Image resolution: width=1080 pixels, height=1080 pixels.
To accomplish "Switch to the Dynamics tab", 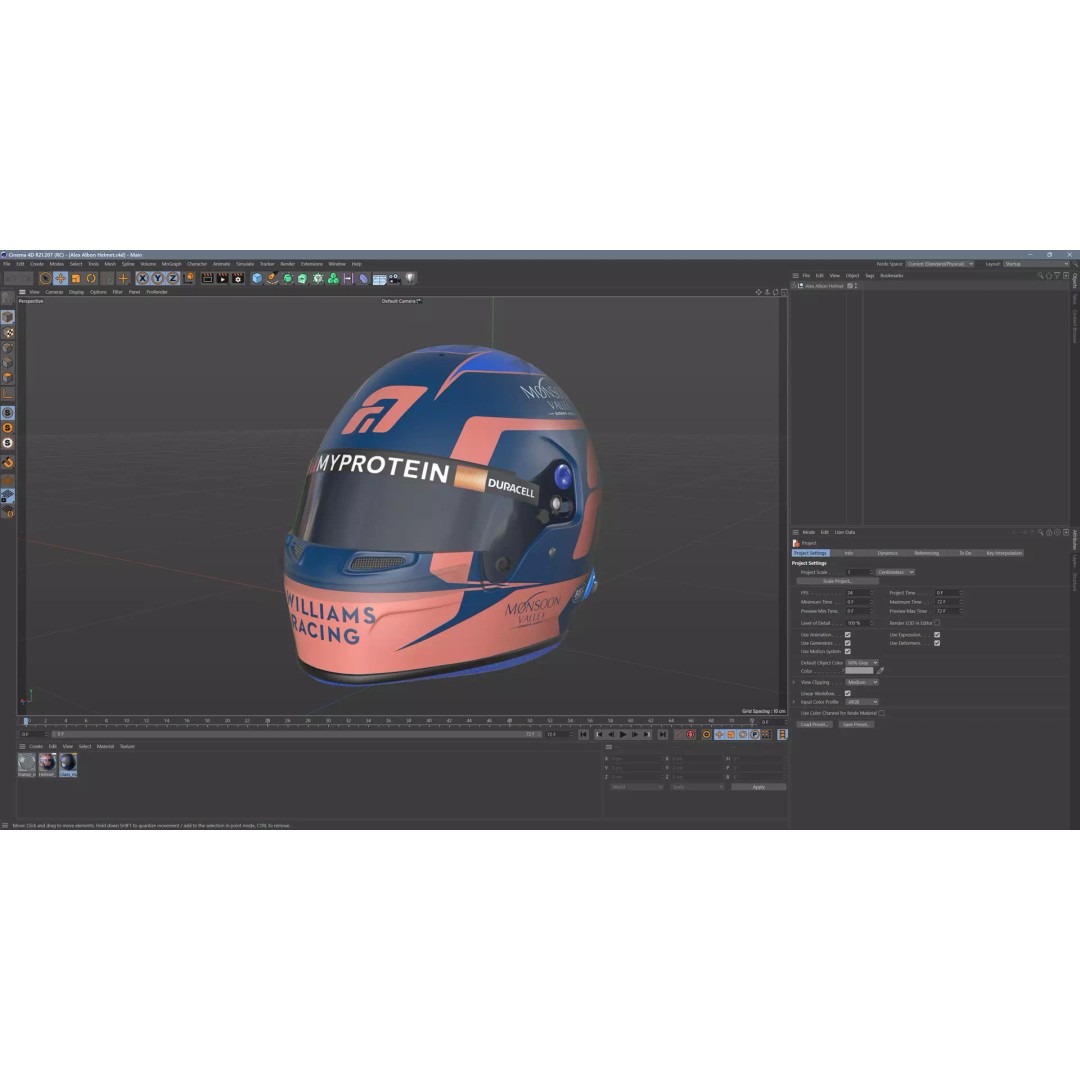I will pos(888,553).
